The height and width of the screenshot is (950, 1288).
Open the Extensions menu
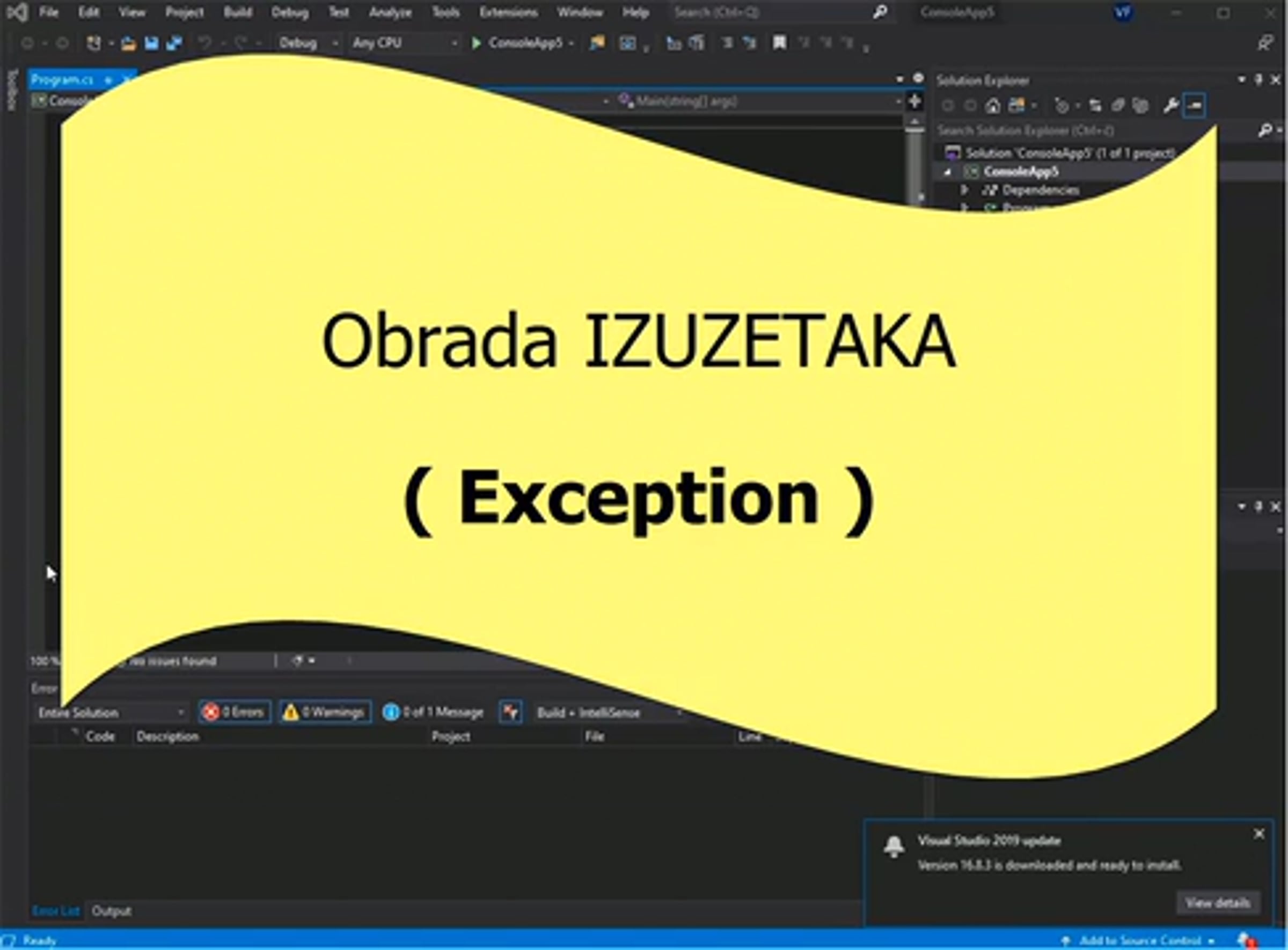coord(508,12)
